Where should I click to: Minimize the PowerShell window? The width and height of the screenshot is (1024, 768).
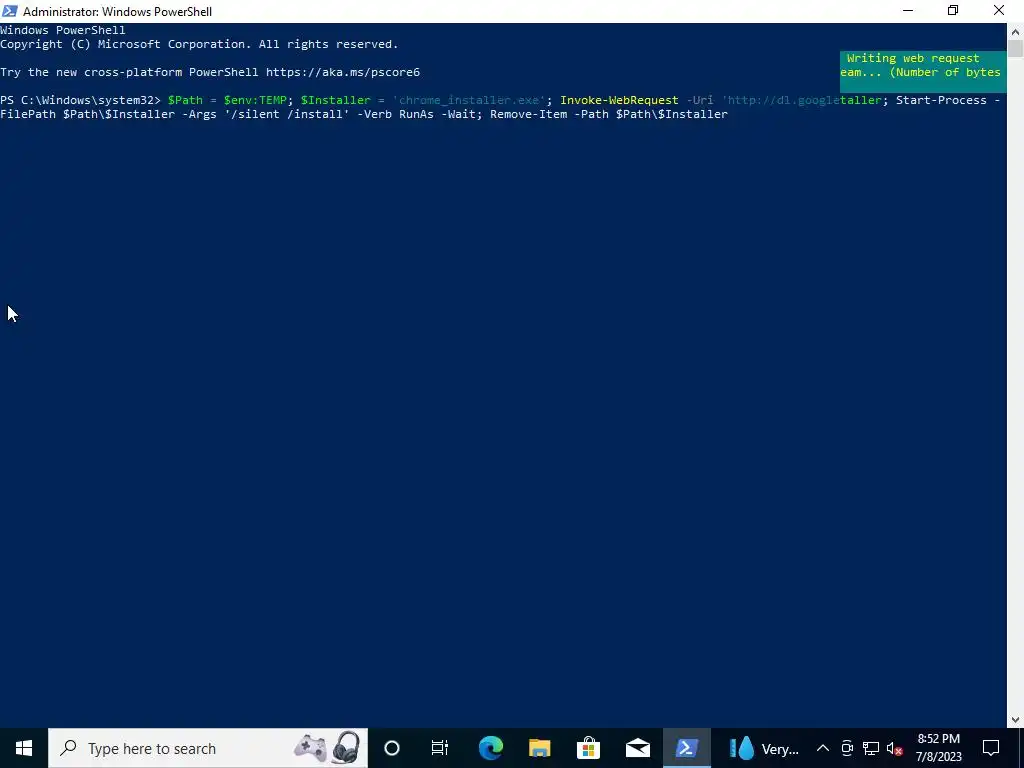pos(908,11)
